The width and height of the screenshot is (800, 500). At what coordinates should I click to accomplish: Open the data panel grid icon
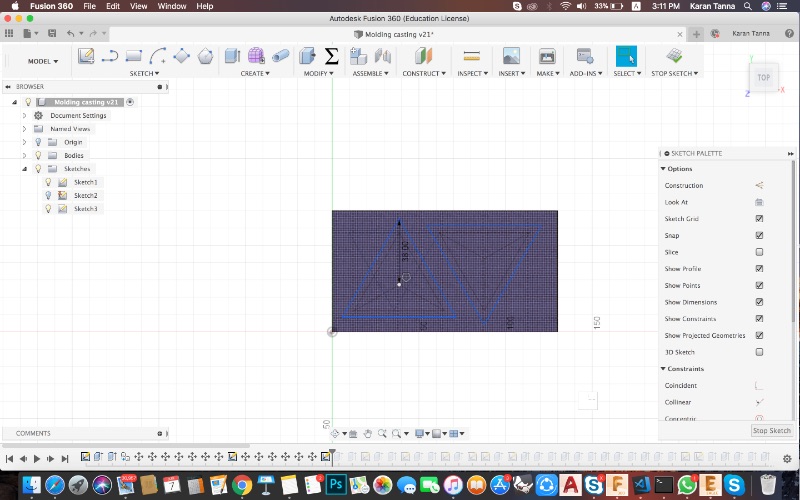point(9,33)
